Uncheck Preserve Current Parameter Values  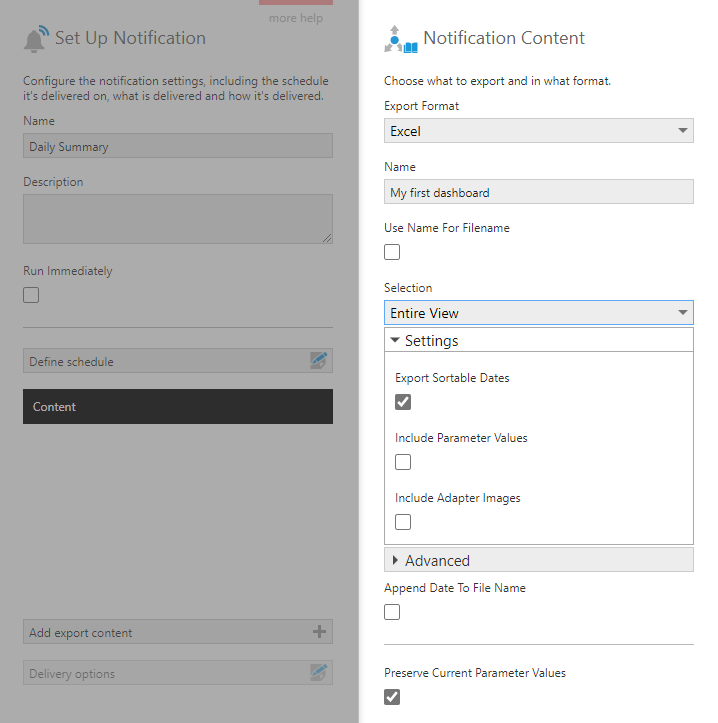tap(392, 696)
